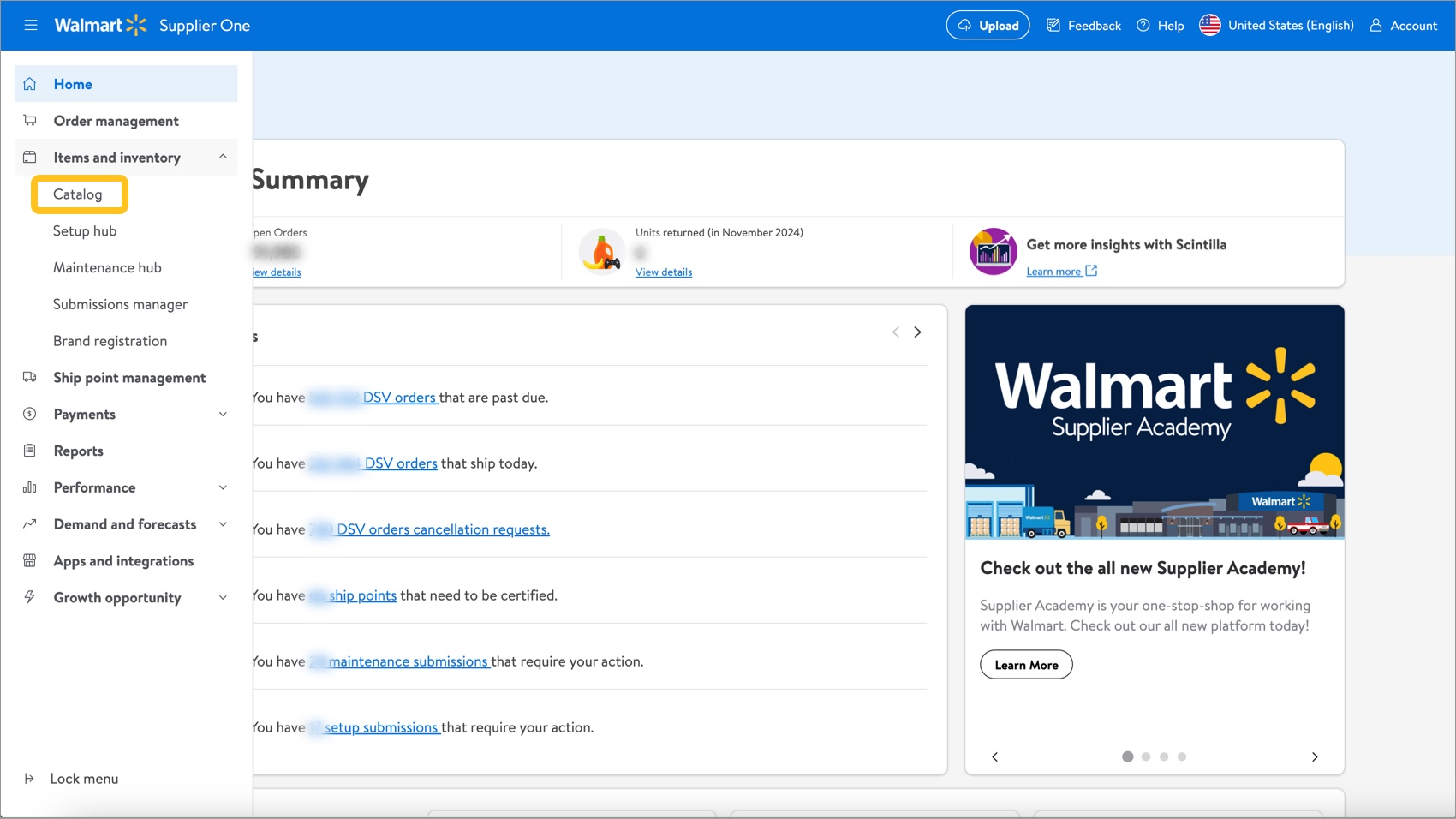The width and height of the screenshot is (1456, 819).
Task: Open Maintenance hub
Action: 107,268
